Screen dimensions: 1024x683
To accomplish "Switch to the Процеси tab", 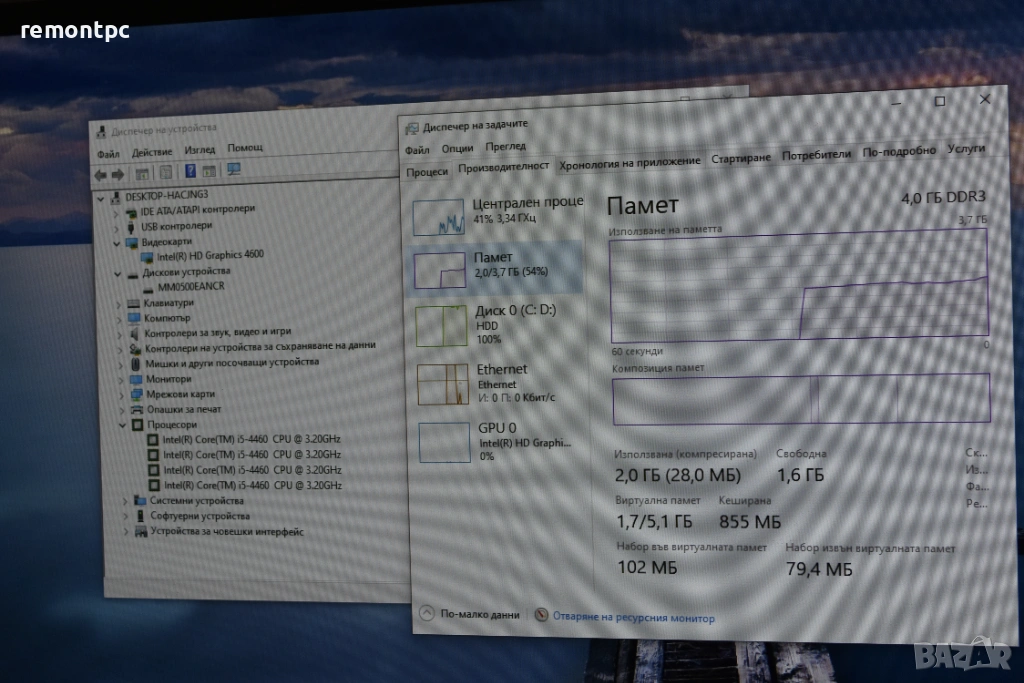I will 427,171.
